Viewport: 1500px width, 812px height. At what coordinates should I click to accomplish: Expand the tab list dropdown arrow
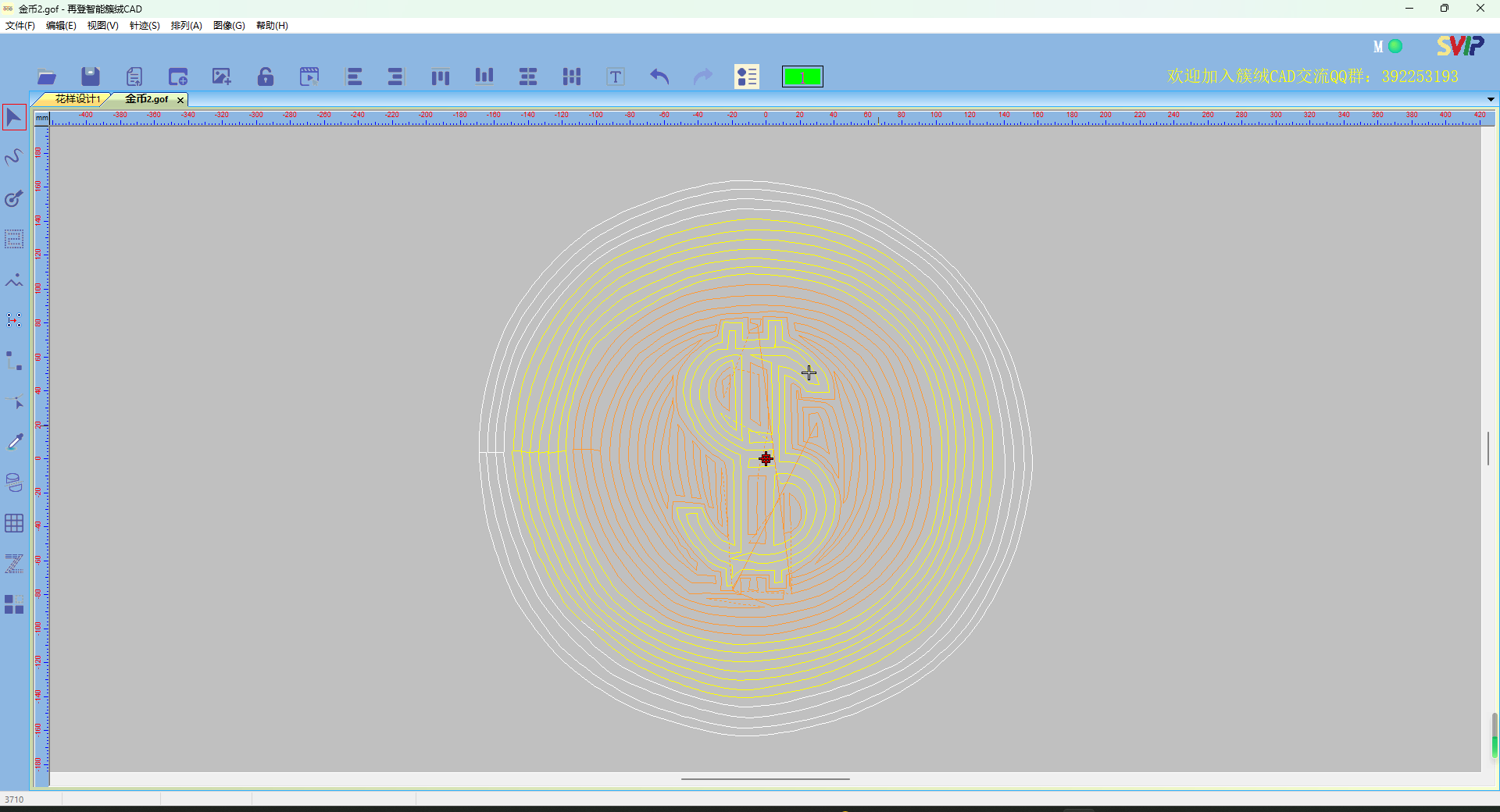tap(1491, 99)
